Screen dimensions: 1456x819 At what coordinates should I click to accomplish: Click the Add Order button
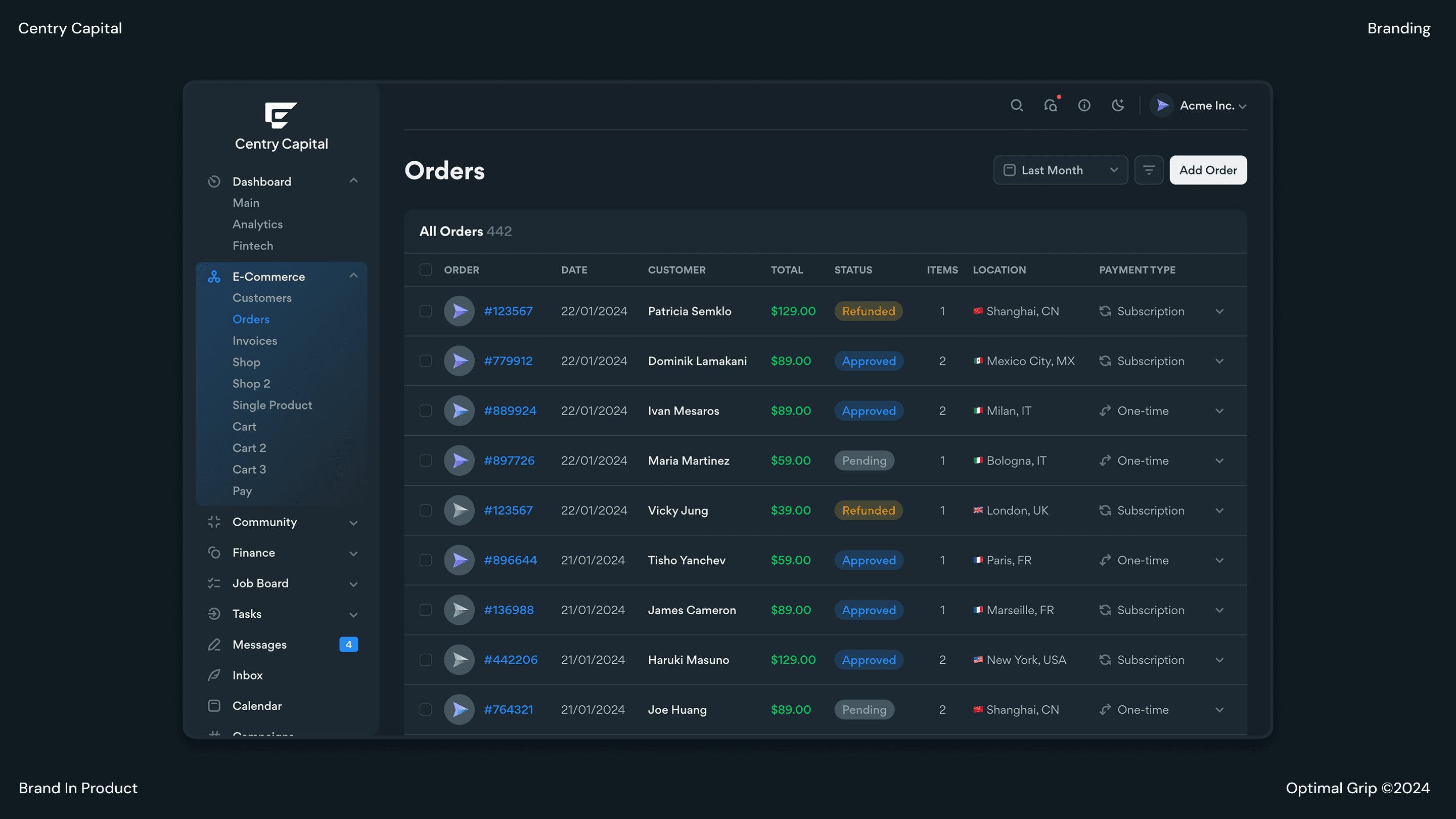tap(1208, 170)
